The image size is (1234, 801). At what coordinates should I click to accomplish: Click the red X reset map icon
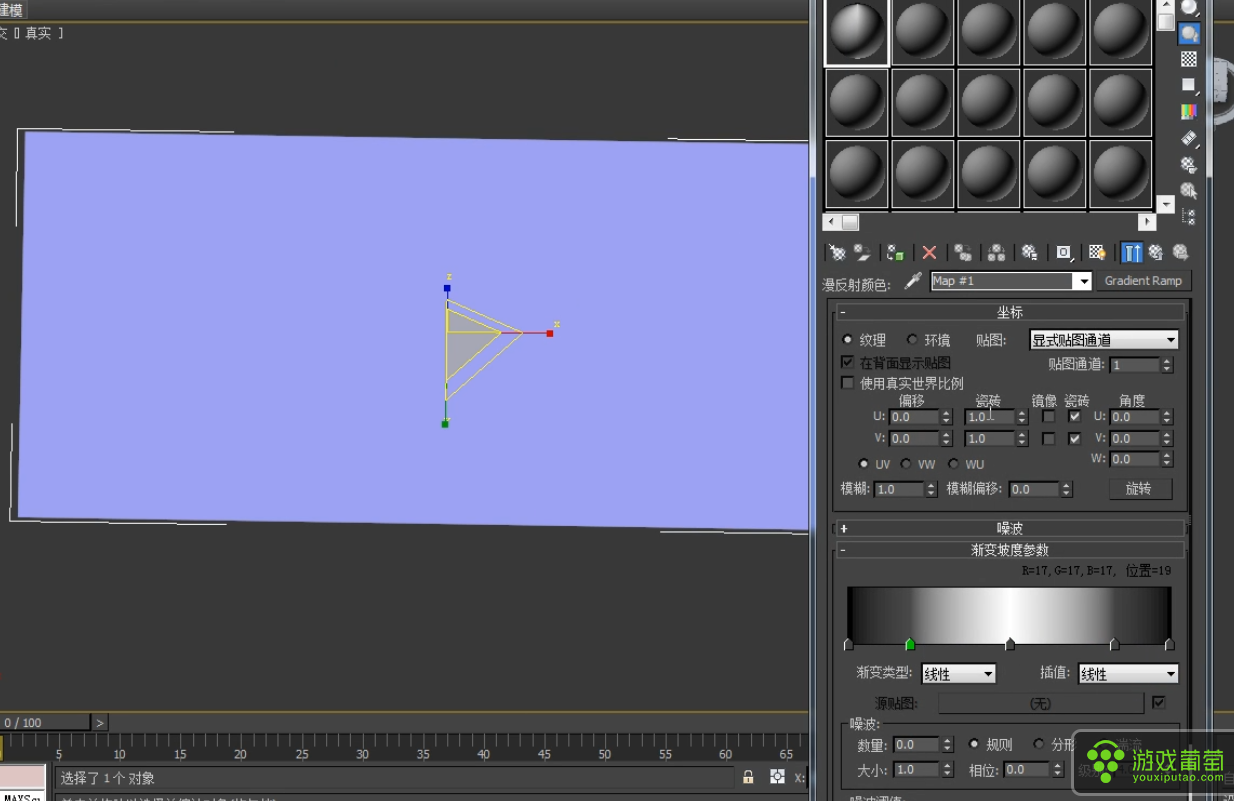click(929, 253)
